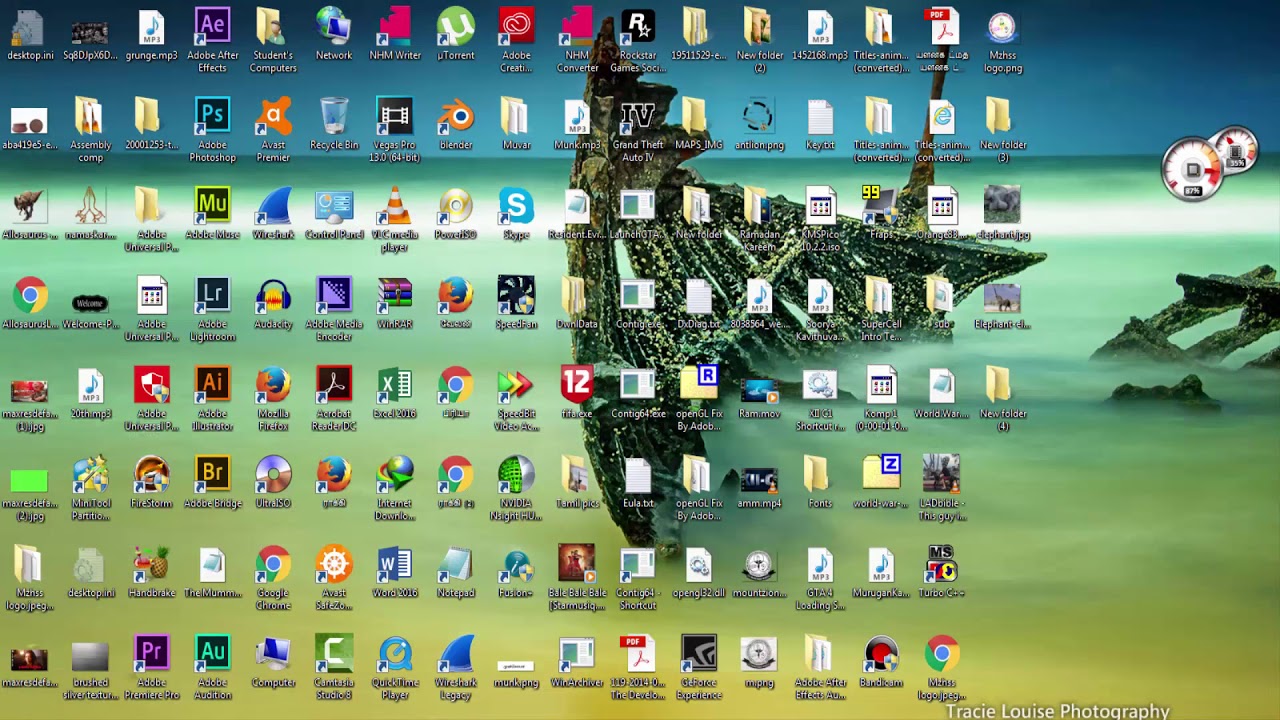Screen dimensions: 1280x720
Task: Open Control Panel icon
Action: (334, 213)
